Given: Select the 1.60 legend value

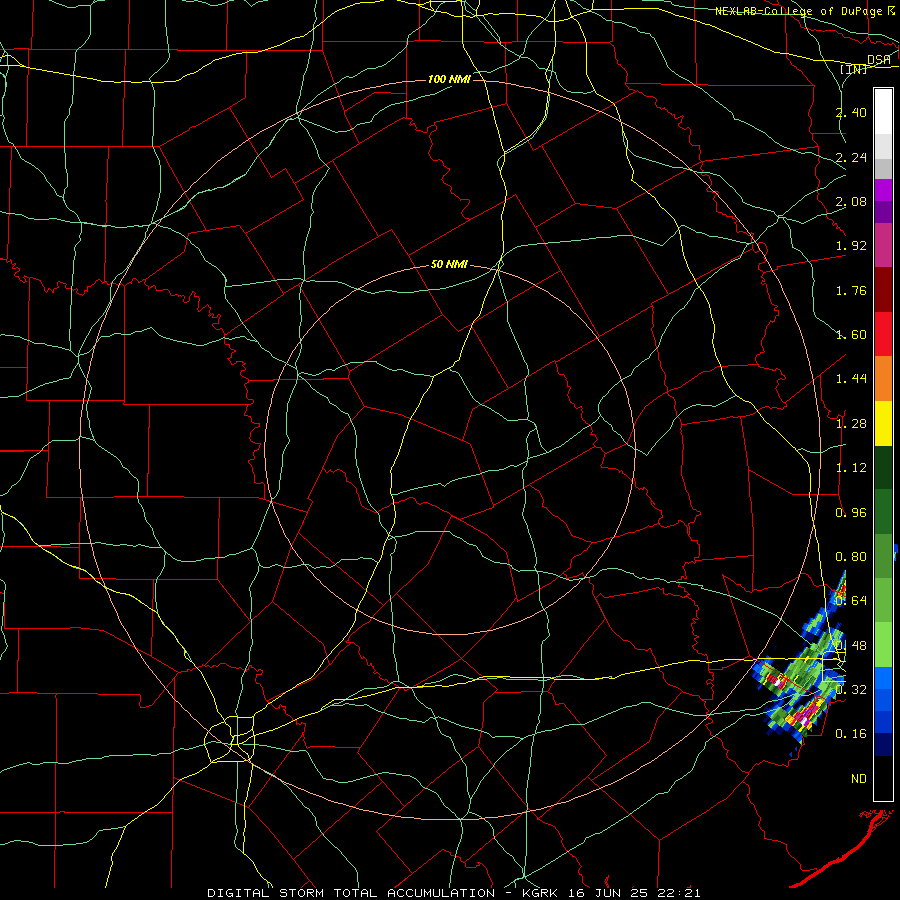Looking at the screenshot, I should [851, 335].
